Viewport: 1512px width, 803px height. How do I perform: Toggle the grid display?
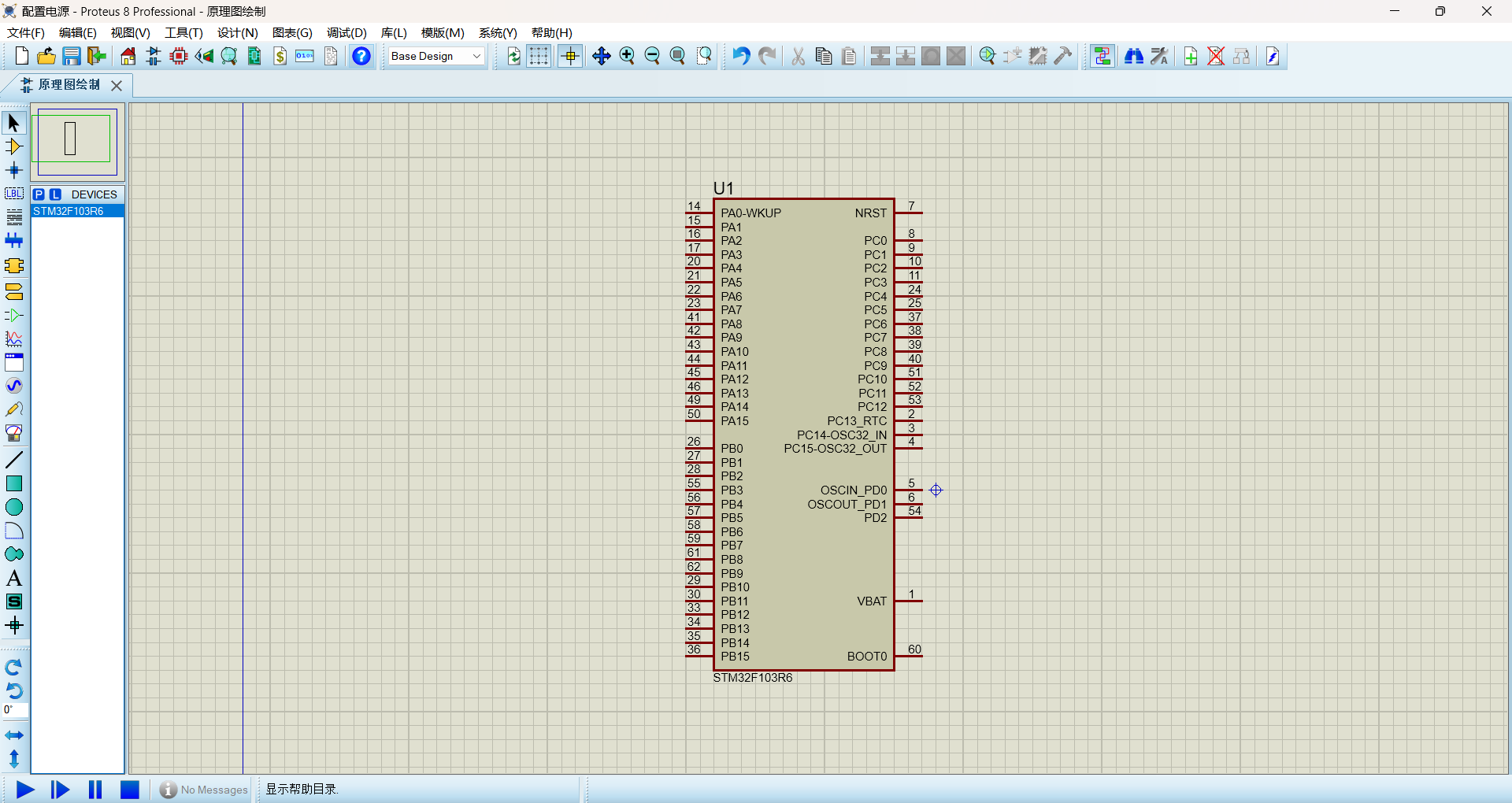[539, 56]
